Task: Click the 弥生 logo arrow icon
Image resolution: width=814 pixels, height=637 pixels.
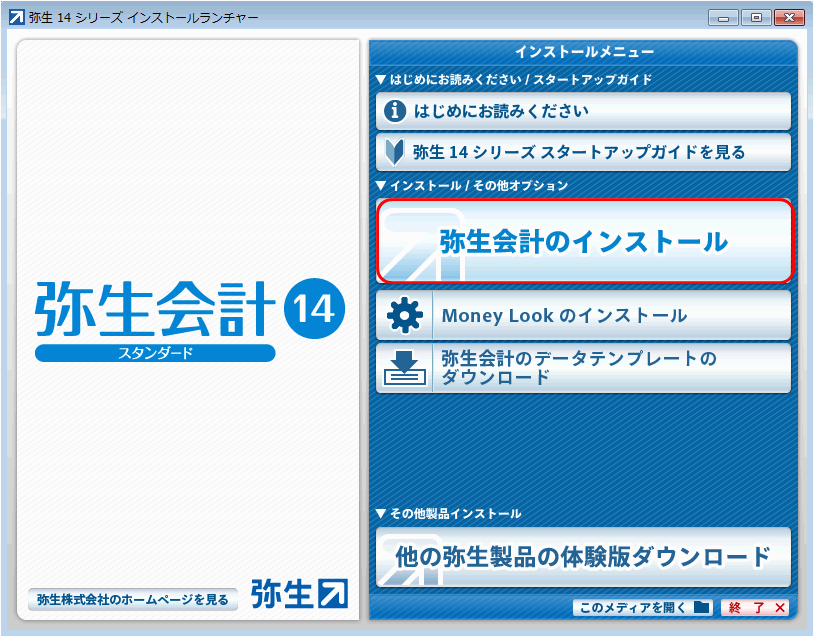Action: tap(333, 593)
